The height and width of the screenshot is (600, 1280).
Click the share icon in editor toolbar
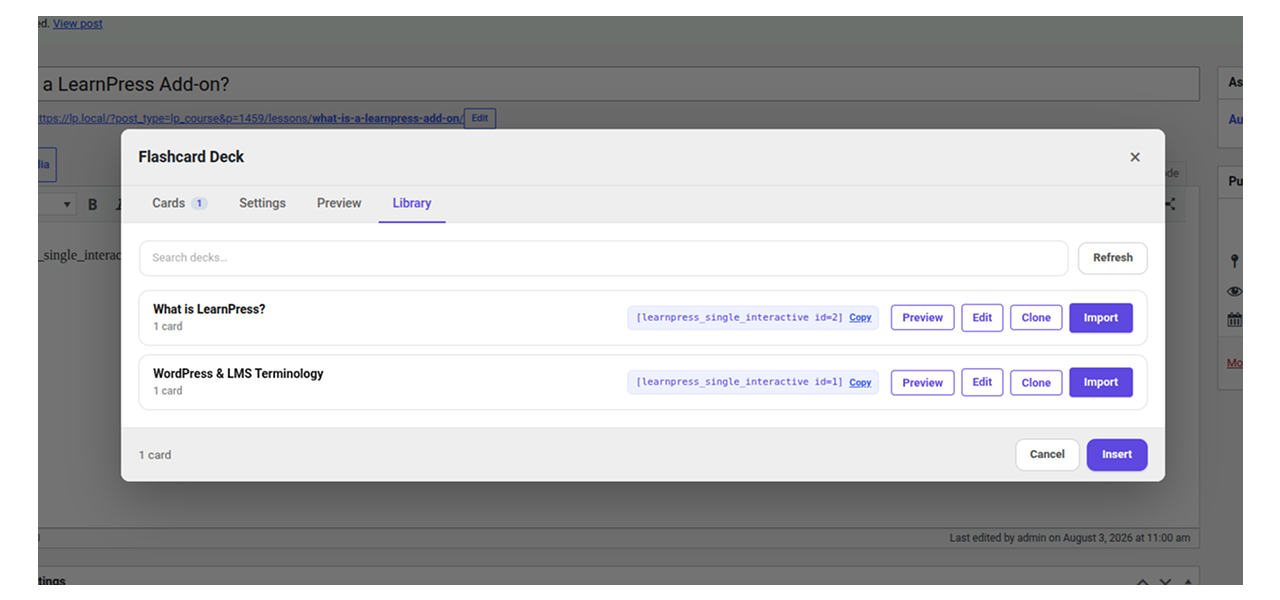1169,204
